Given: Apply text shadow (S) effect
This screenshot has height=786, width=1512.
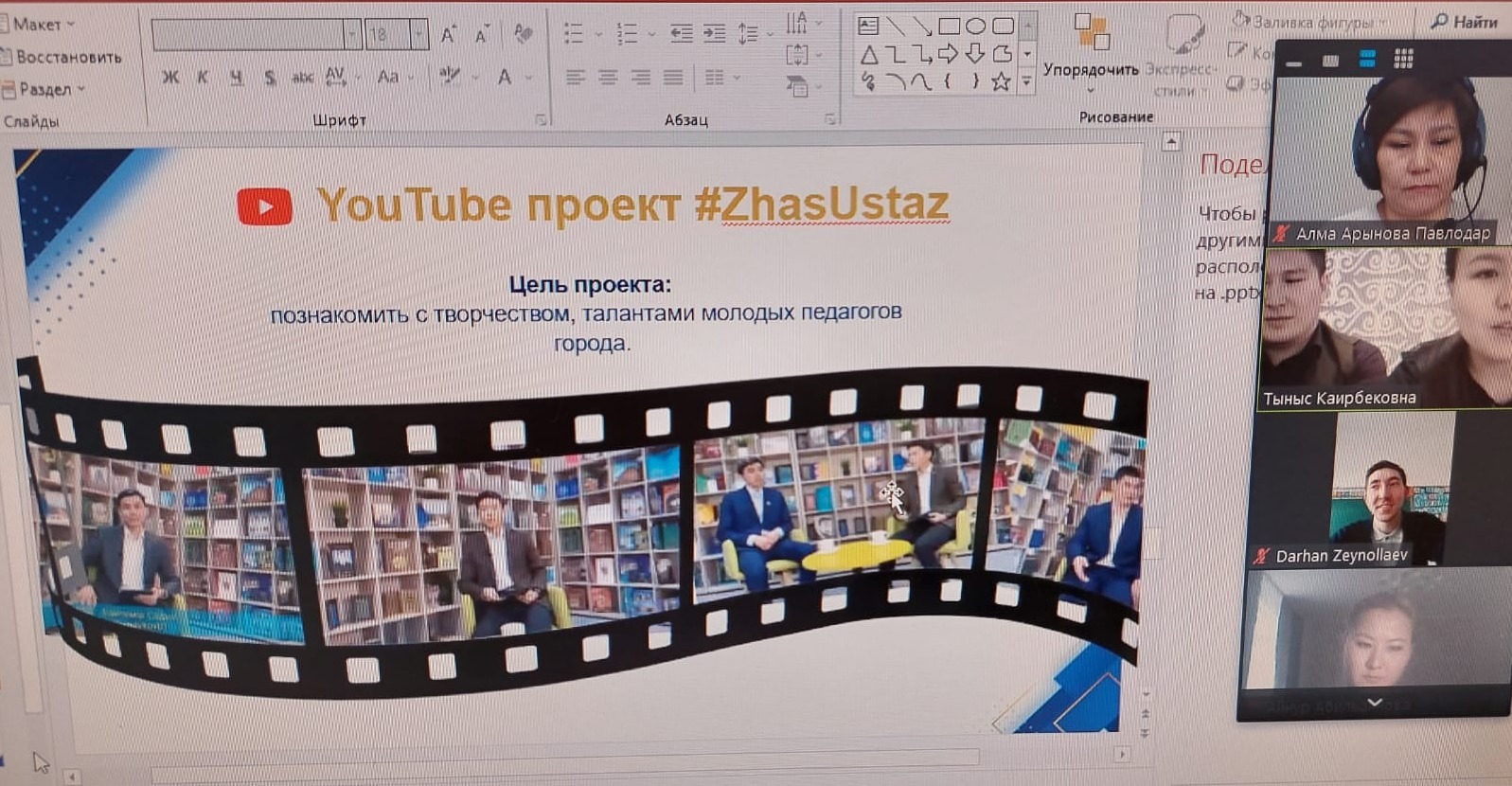Looking at the screenshot, I should coord(270,78).
